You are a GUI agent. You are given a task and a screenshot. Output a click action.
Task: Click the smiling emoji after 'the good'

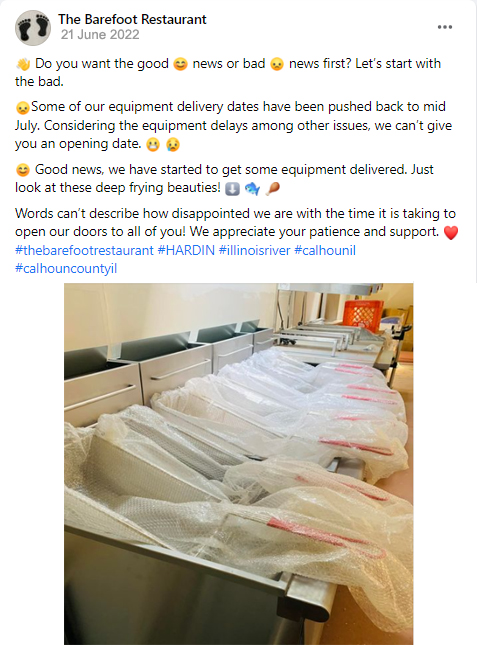[180, 64]
